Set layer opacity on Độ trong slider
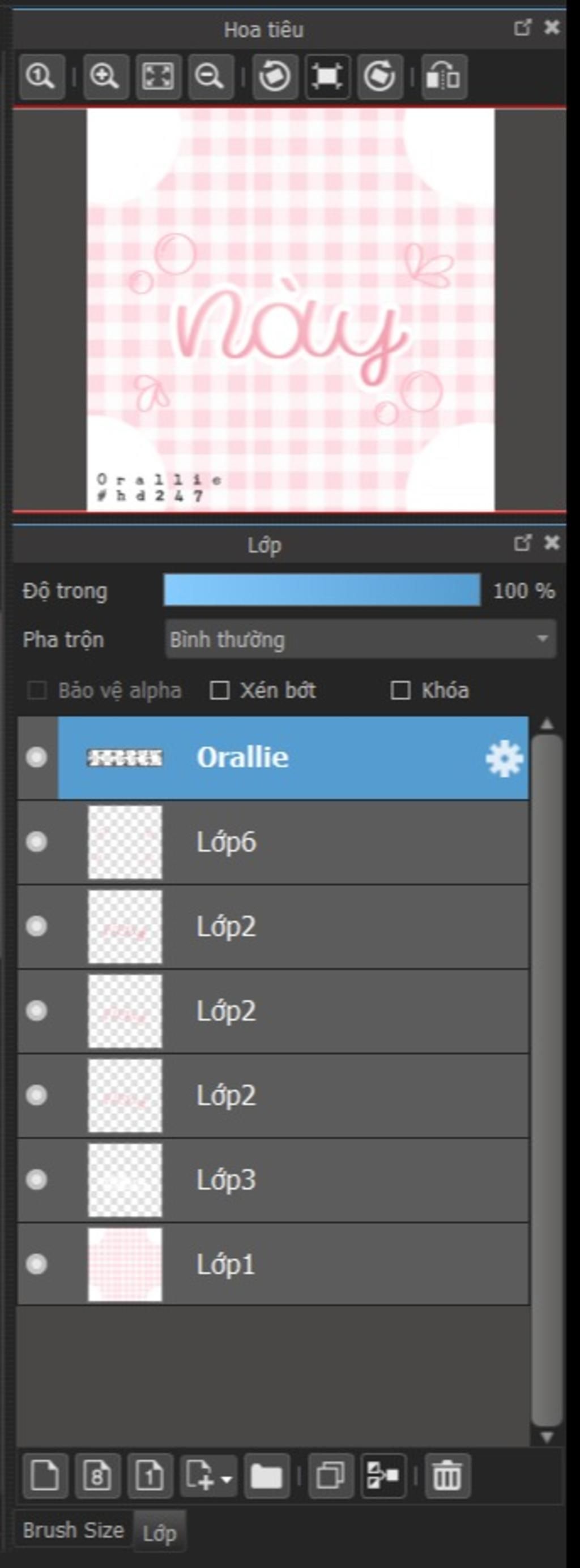This screenshot has height=1568, width=580. 322,590
